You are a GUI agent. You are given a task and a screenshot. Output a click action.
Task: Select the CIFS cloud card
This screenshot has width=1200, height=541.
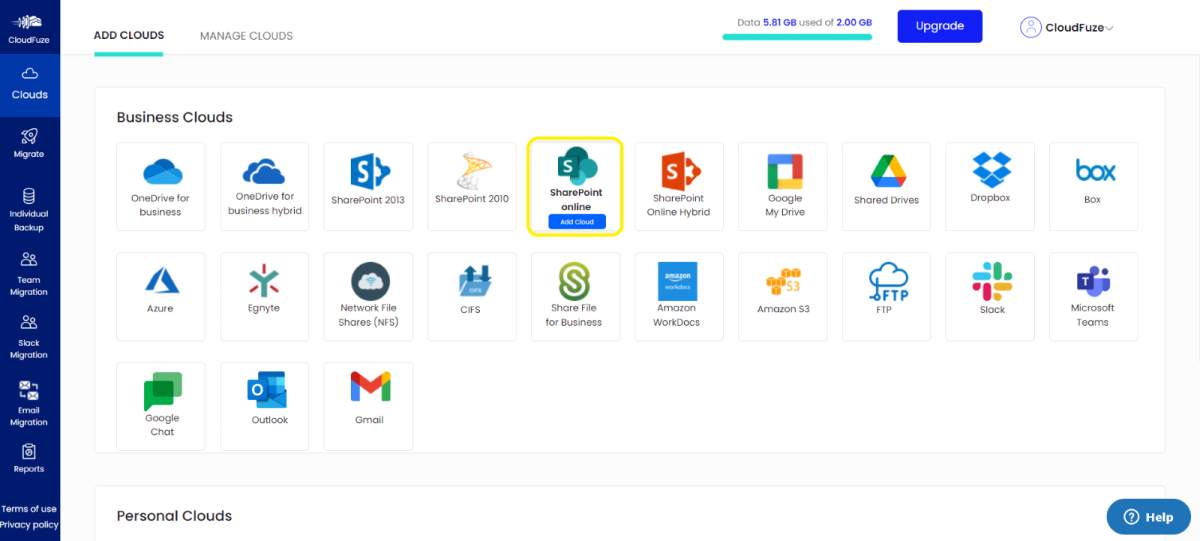472,296
